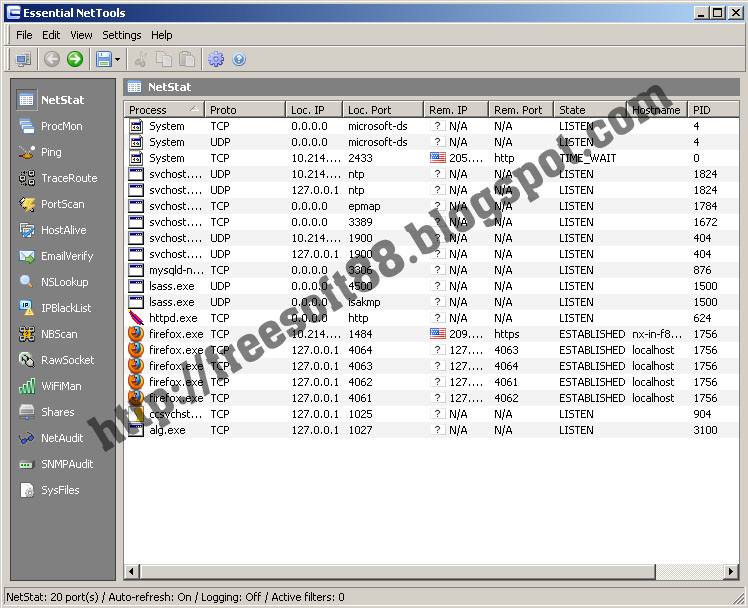Click the Save floppy disk icon
748x608 pixels.
coord(104,60)
